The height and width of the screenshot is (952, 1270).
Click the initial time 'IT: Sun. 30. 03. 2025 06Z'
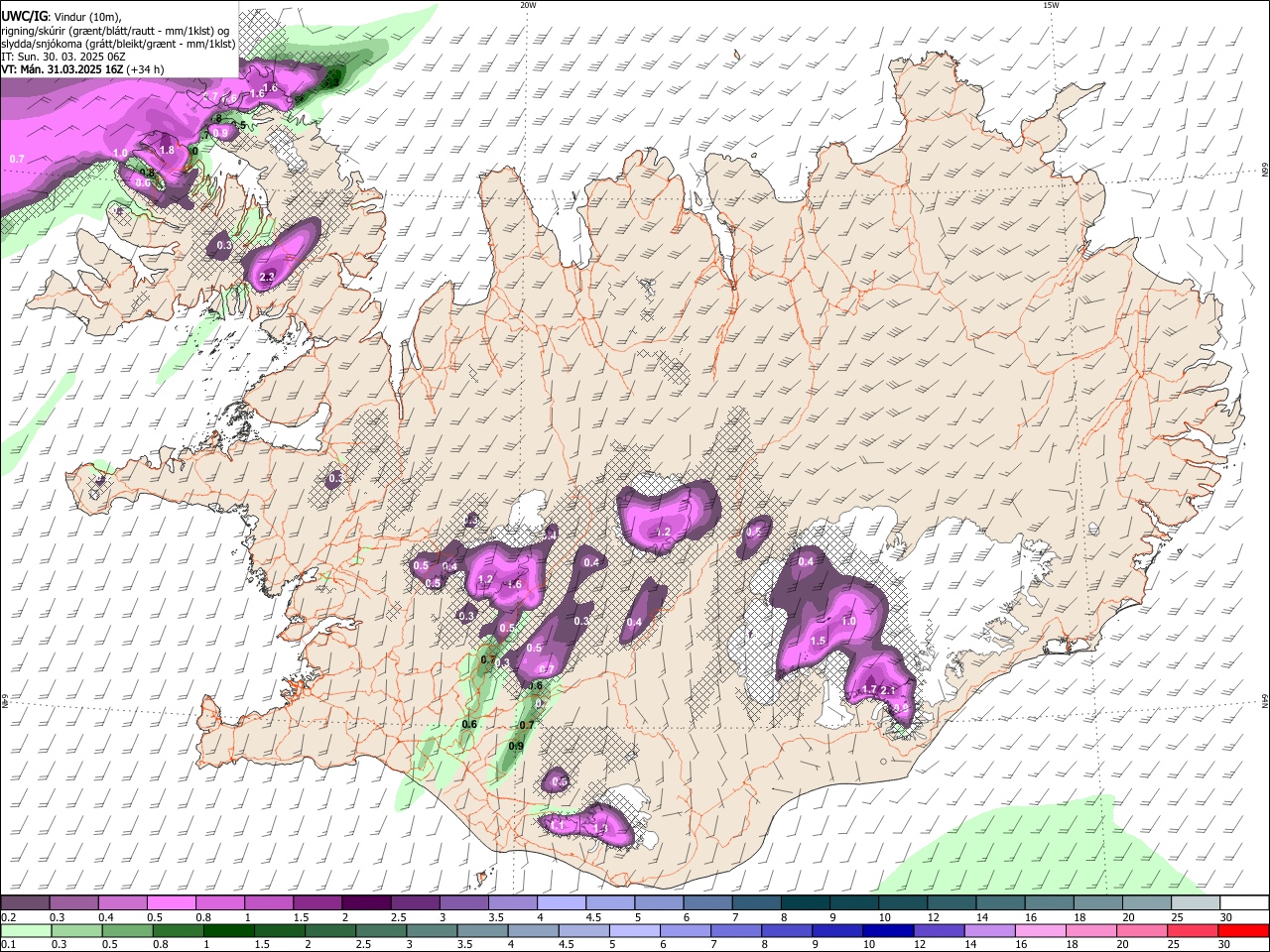coord(63,57)
